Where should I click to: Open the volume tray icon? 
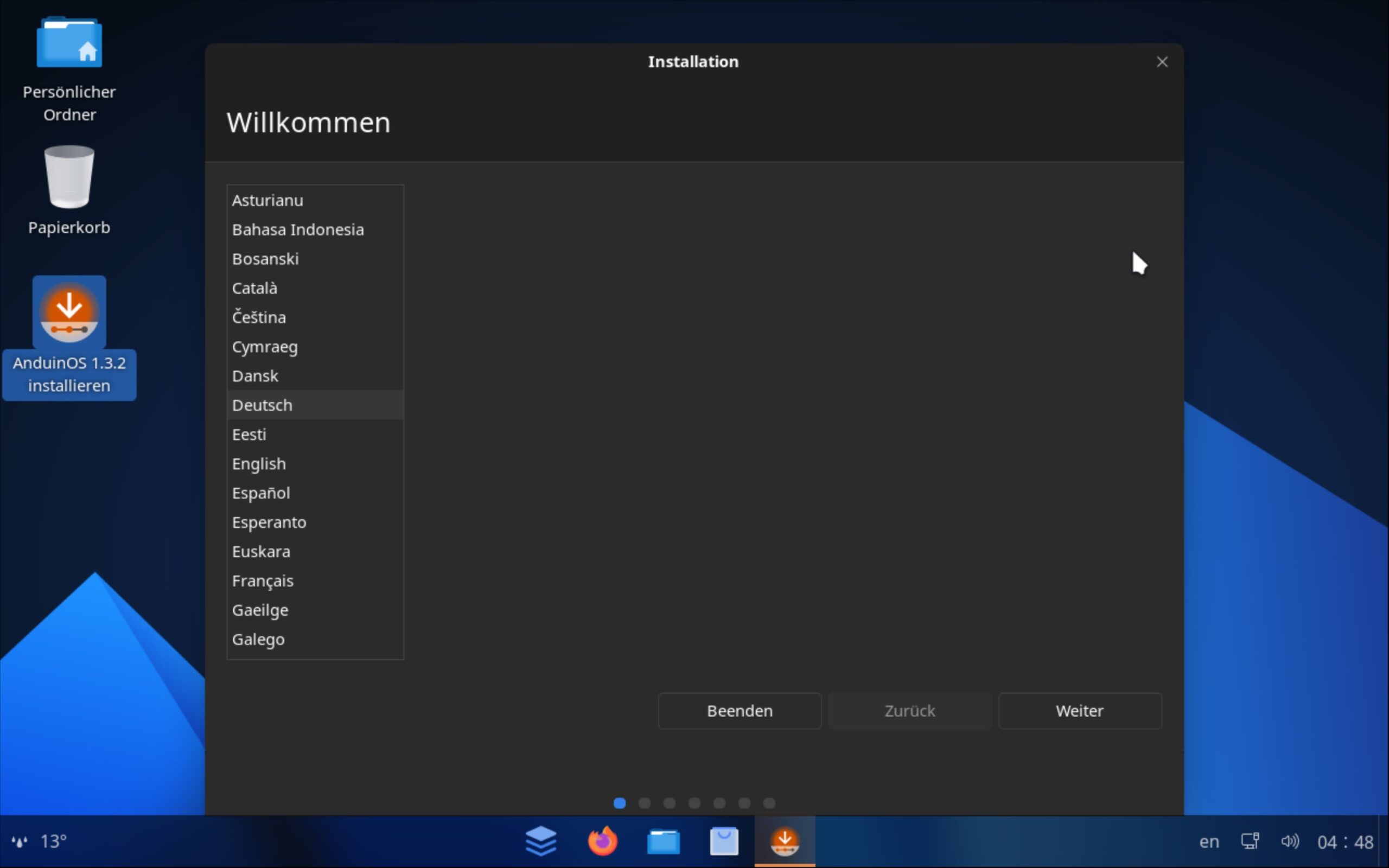tap(1290, 841)
